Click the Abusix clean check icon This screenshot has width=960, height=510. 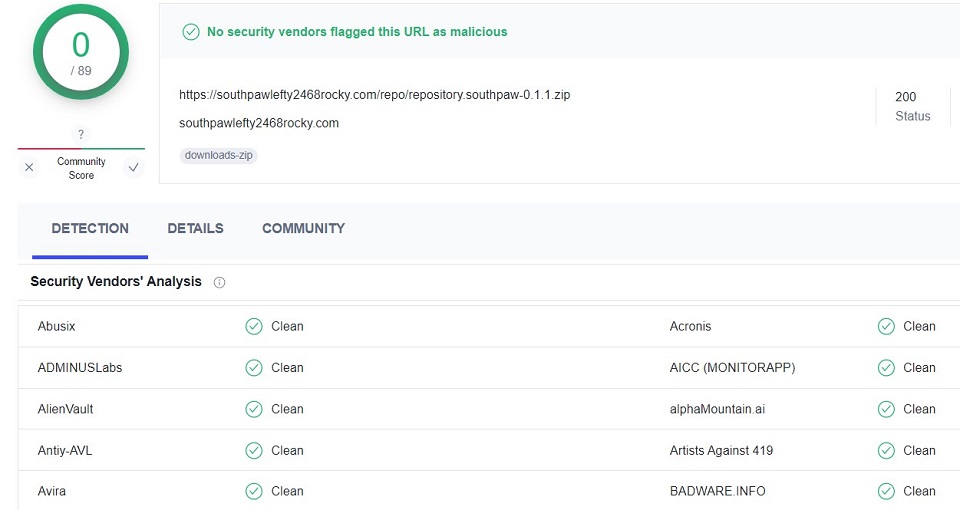click(253, 326)
